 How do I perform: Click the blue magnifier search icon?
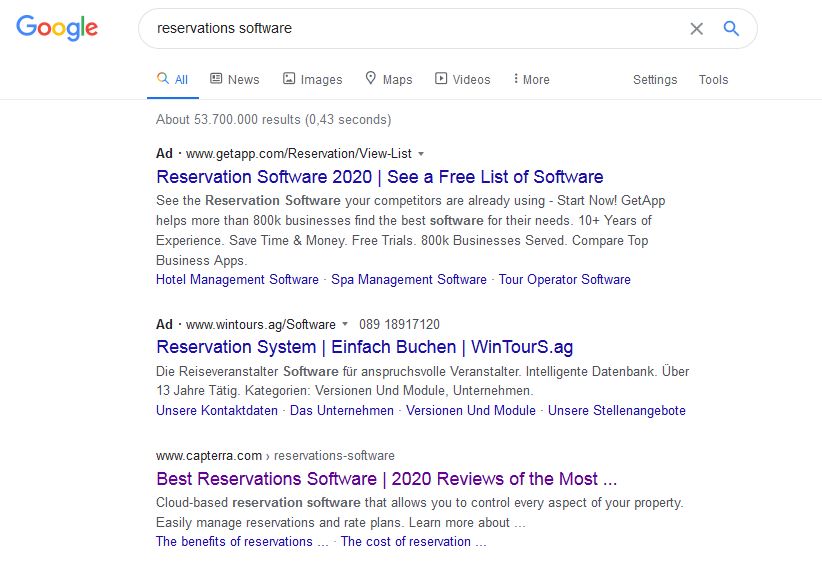point(731,28)
